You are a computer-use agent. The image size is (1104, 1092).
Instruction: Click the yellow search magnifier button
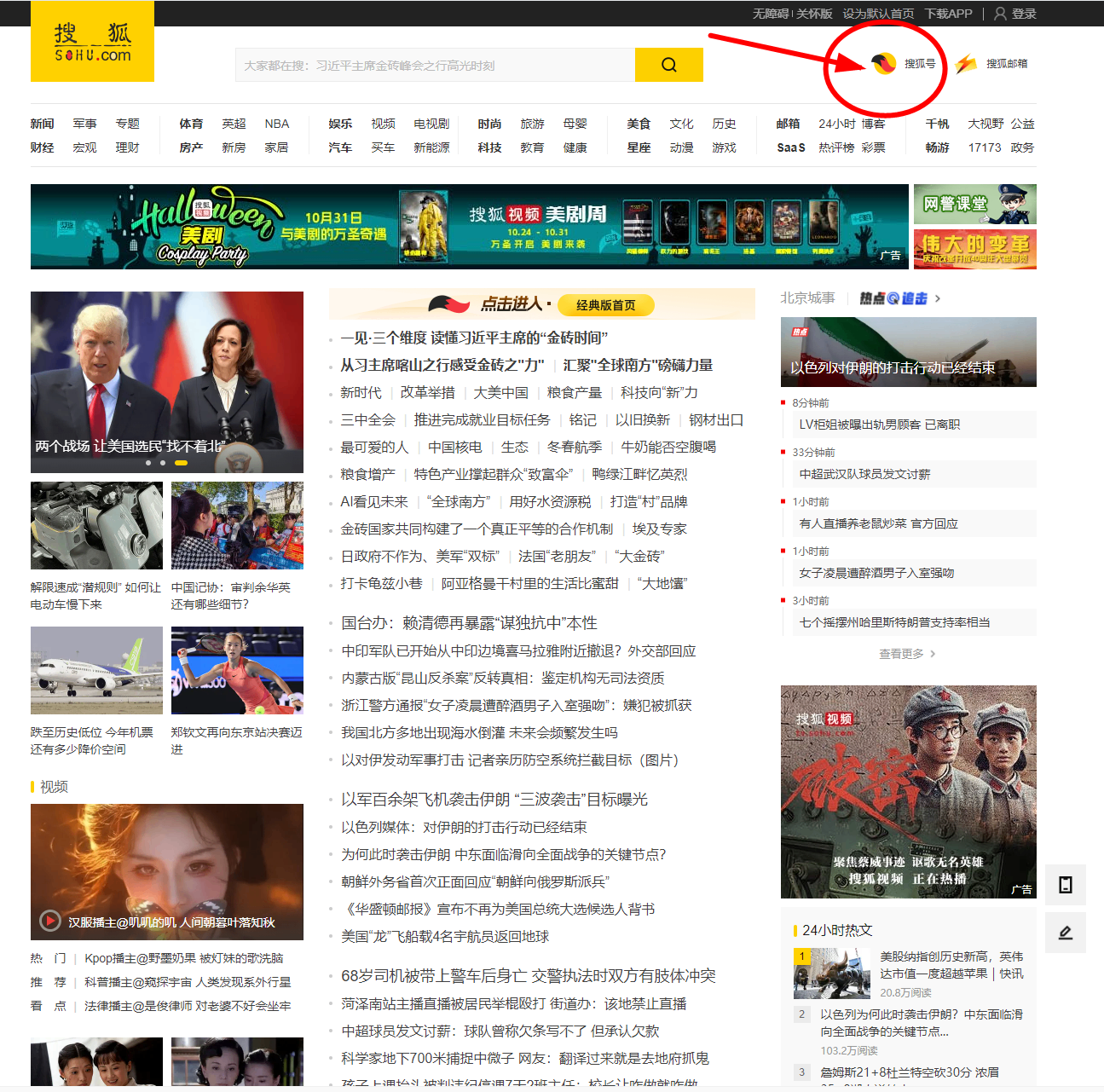[669, 65]
